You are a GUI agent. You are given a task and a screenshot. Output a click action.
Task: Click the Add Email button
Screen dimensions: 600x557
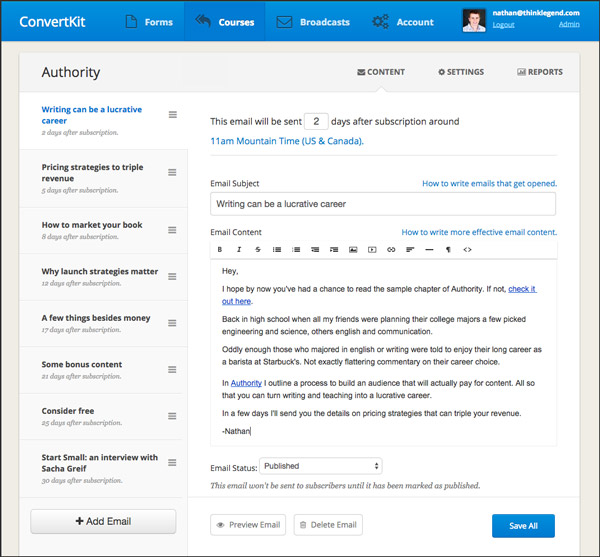[x=103, y=521]
